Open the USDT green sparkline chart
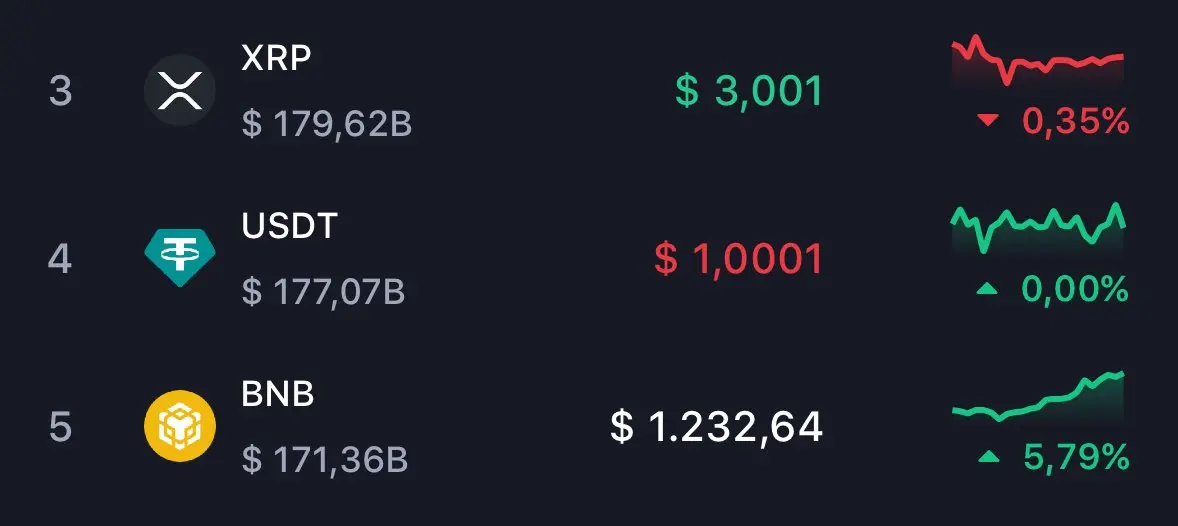The height and width of the screenshot is (526, 1178). (x=1038, y=228)
